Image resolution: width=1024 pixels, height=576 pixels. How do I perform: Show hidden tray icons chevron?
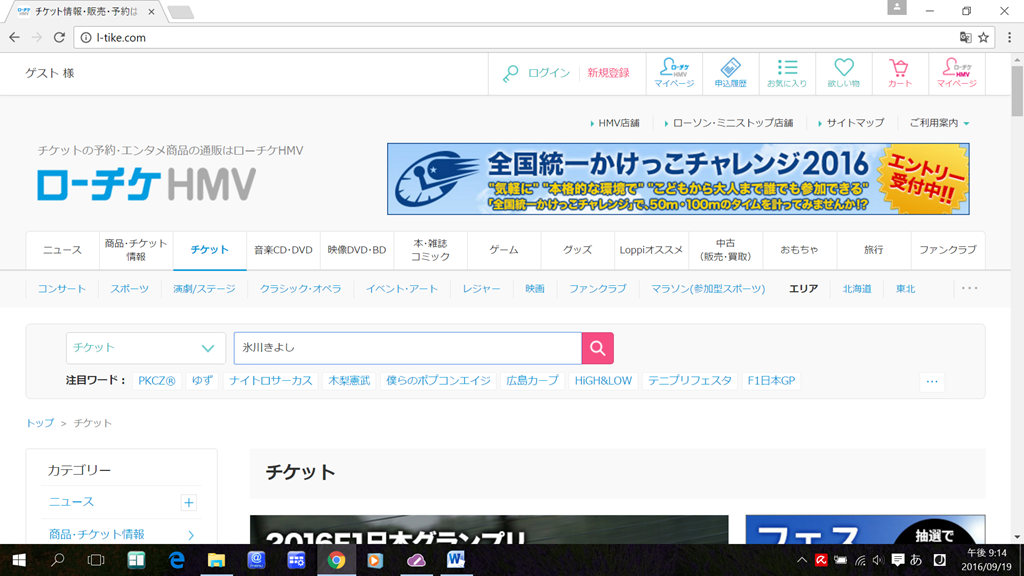[802, 560]
